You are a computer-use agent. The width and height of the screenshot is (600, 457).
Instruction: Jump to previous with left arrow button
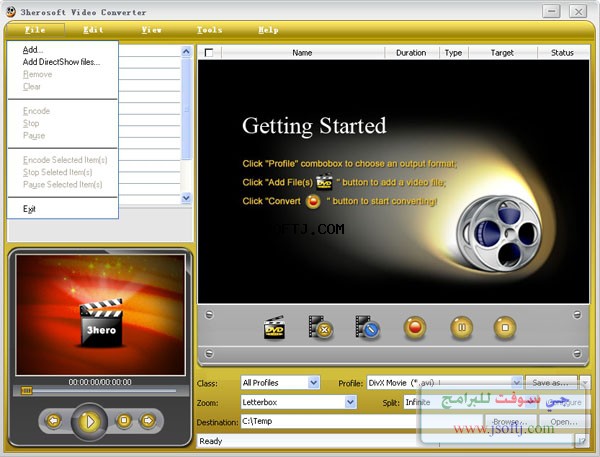pyautogui.click(x=54, y=421)
